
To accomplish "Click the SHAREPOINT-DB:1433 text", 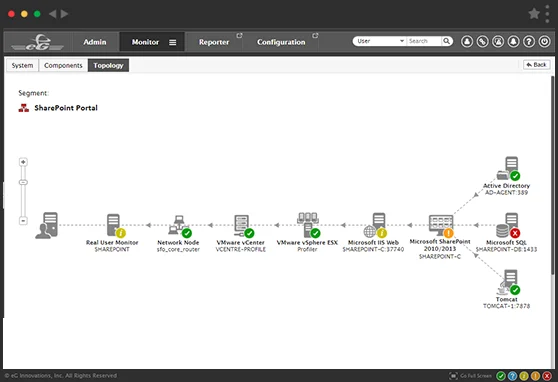I will [x=506, y=250].
